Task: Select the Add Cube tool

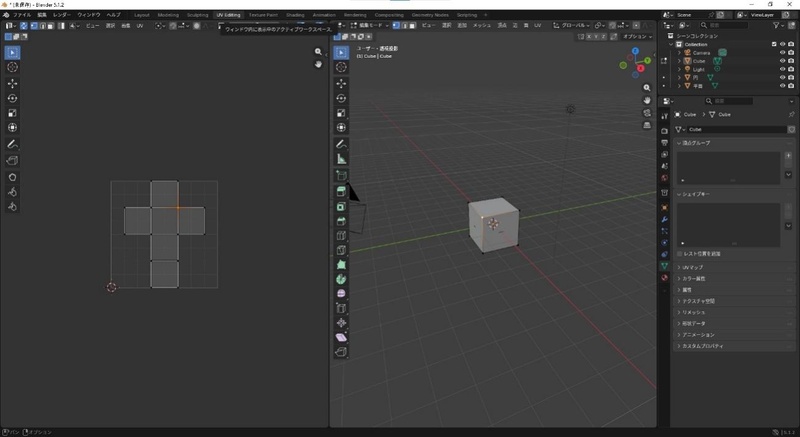Action: coord(341,176)
